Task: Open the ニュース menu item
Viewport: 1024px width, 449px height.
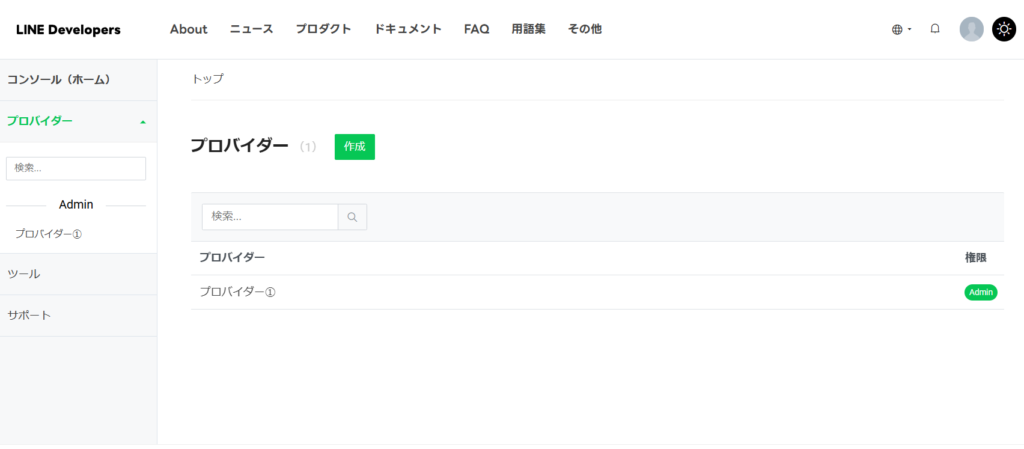Action: coord(251,29)
